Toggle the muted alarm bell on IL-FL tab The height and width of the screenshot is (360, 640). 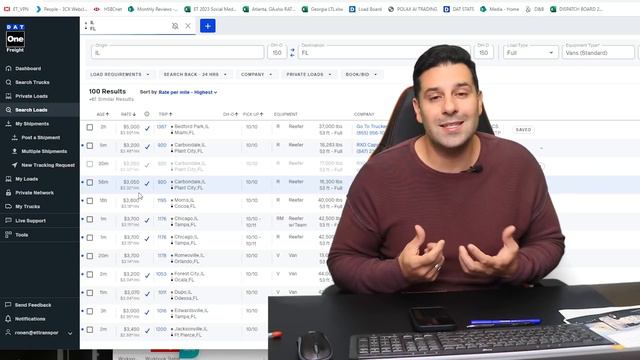tap(175, 26)
